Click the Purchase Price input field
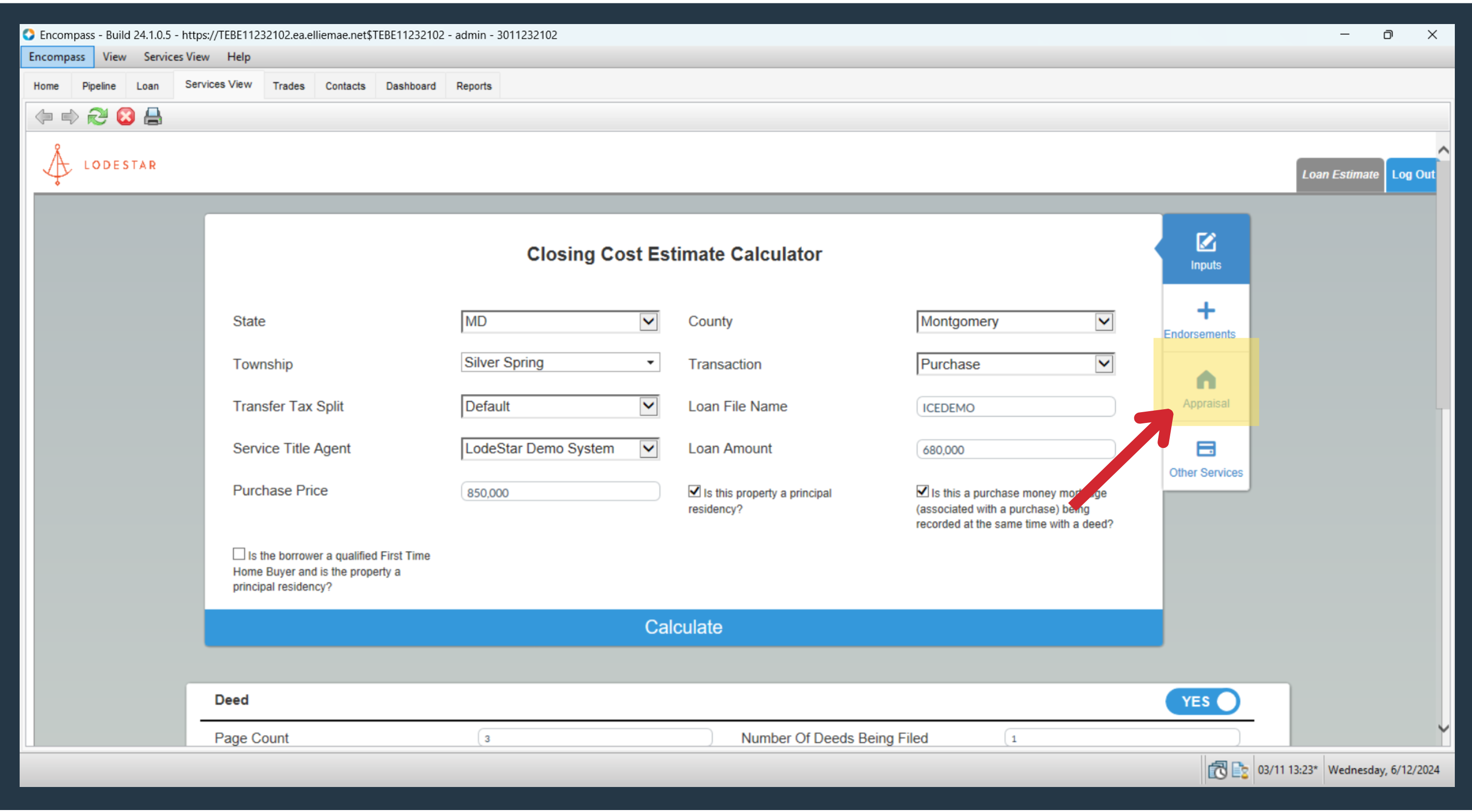The image size is (1472, 812). [x=560, y=492]
